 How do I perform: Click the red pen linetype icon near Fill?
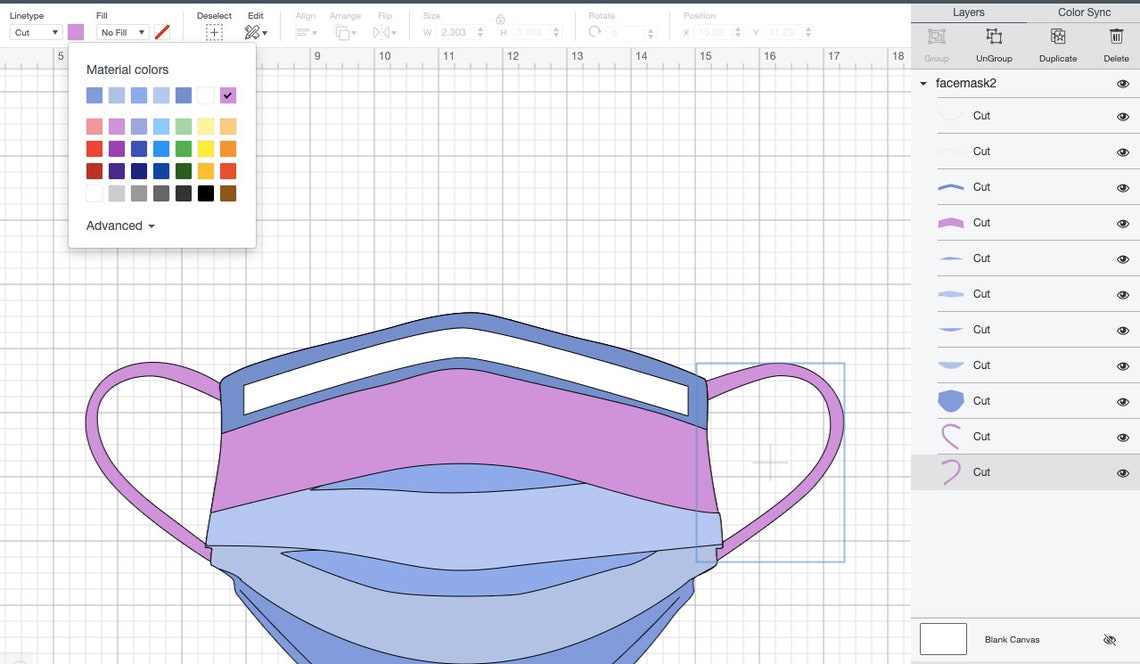[162, 31]
